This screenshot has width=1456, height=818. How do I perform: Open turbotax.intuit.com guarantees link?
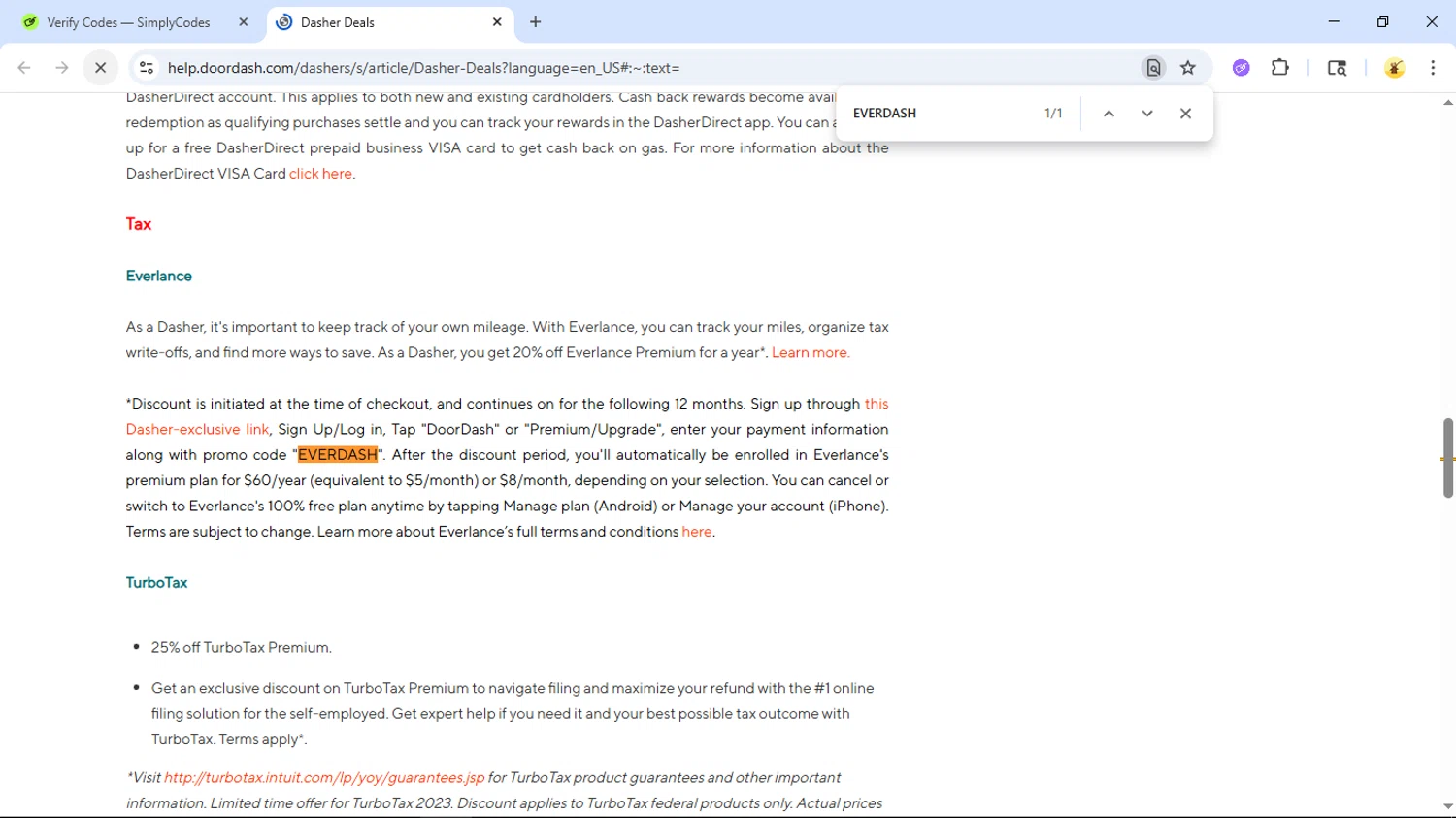tap(324, 778)
